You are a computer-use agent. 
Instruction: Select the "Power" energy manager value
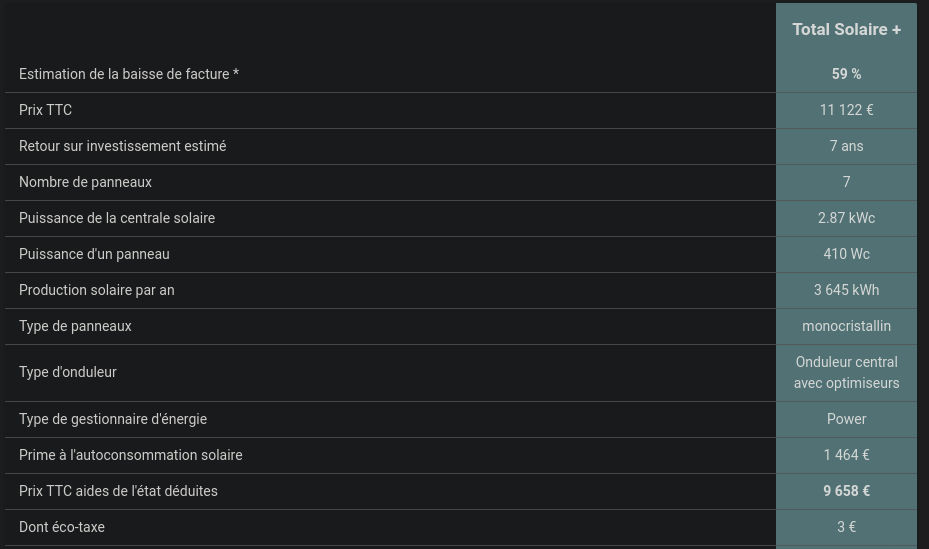(846, 419)
